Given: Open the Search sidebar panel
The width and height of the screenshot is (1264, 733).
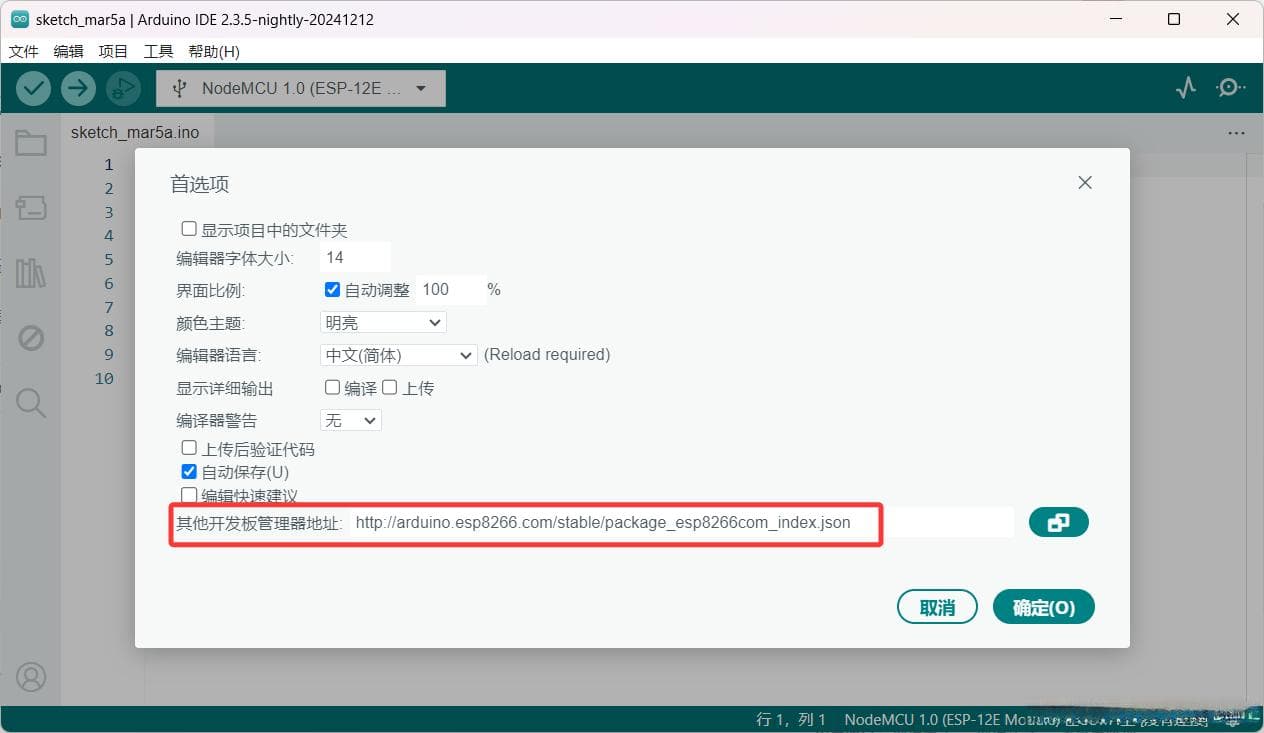Looking at the screenshot, I should [x=31, y=402].
